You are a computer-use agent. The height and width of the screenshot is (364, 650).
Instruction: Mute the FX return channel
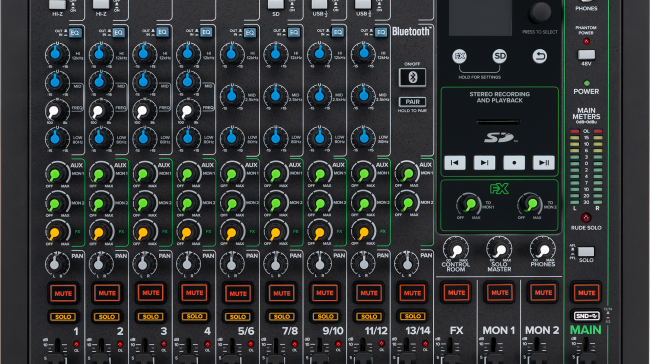(x=456, y=293)
